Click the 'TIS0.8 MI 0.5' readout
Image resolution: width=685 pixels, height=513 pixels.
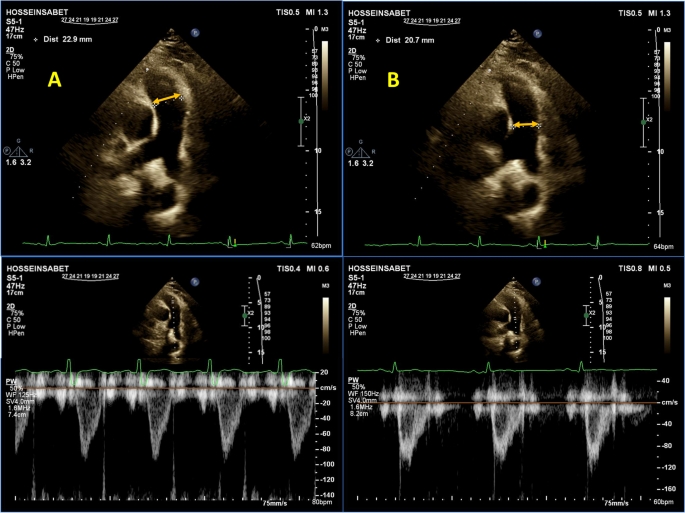644,268
